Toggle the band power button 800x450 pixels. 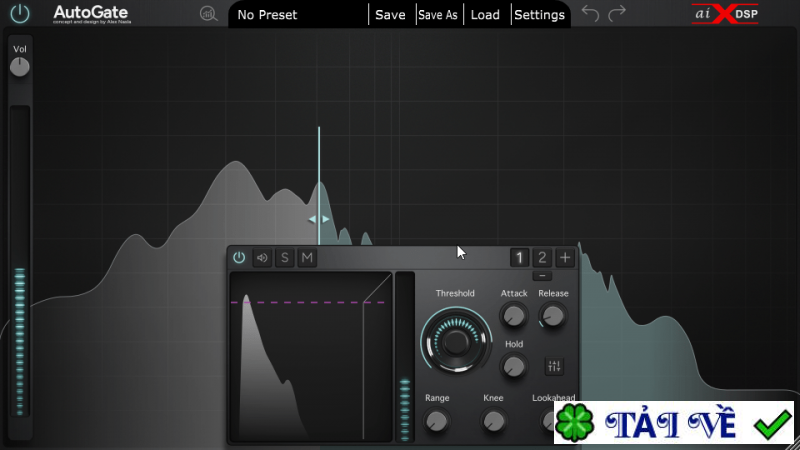pos(239,258)
